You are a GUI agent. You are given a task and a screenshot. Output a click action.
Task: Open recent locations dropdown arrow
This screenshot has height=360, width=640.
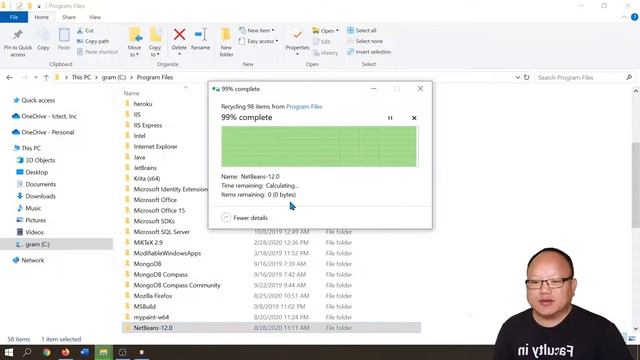36,77
